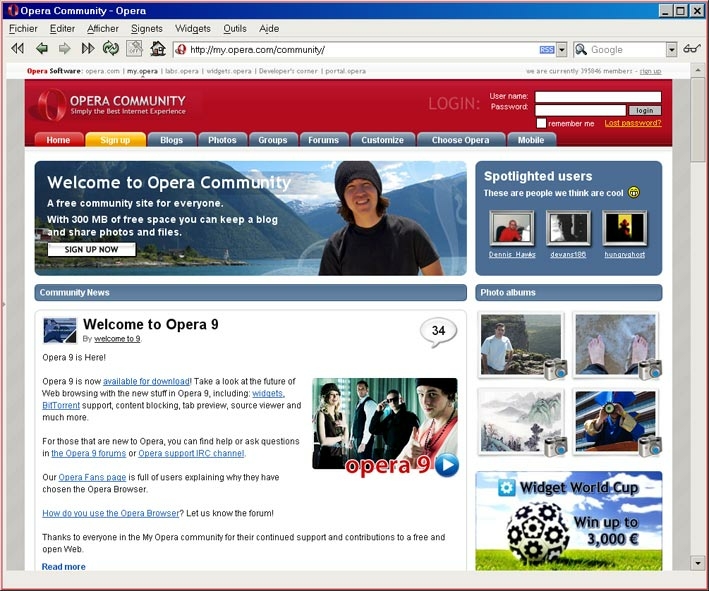Click the Rewind navigation icon
The height and width of the screenshot is (591, 709).
click(x=18, y=48)
